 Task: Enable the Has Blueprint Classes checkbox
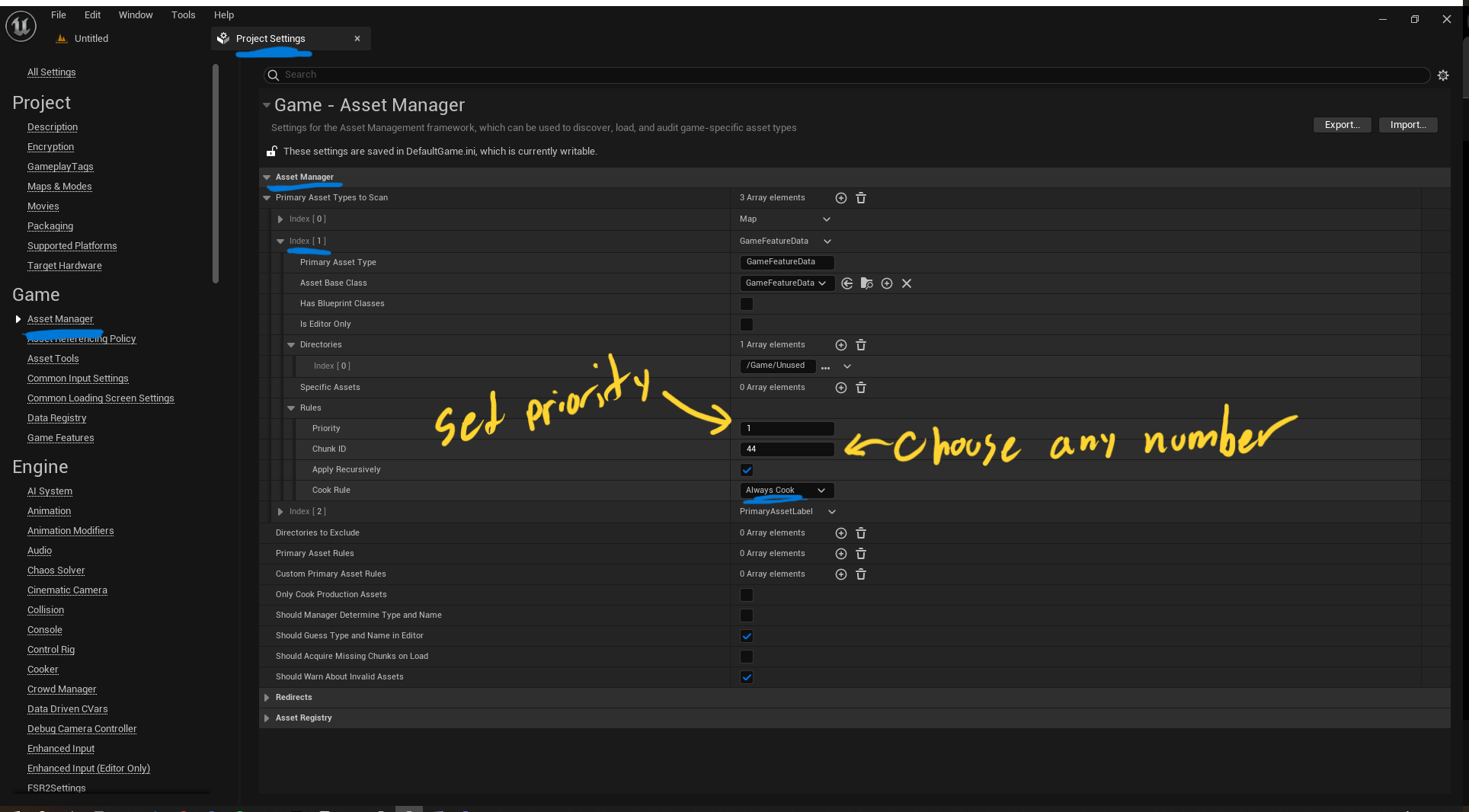[747, 304]
